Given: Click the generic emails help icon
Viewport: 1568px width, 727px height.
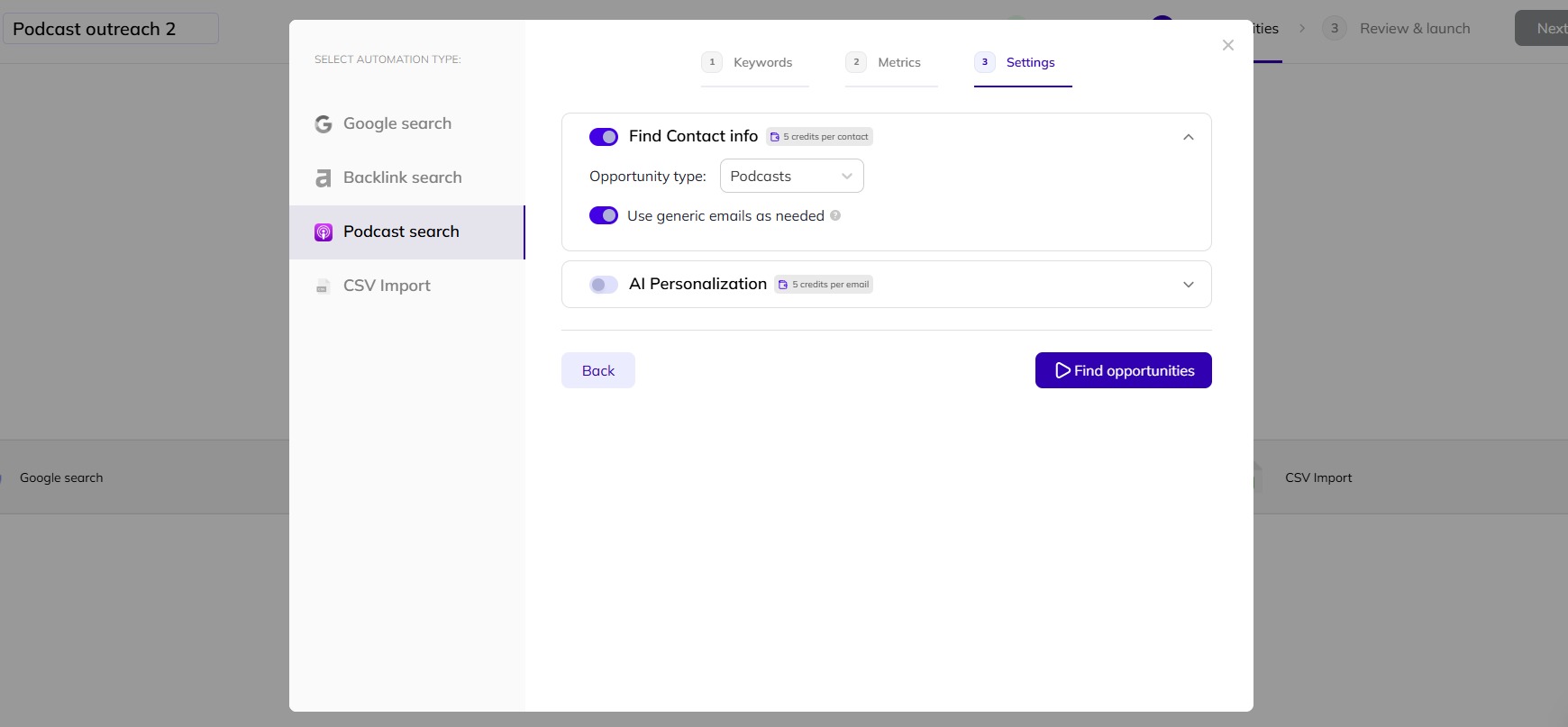Looking at the screenshot, I should click(x=835, y=215).
